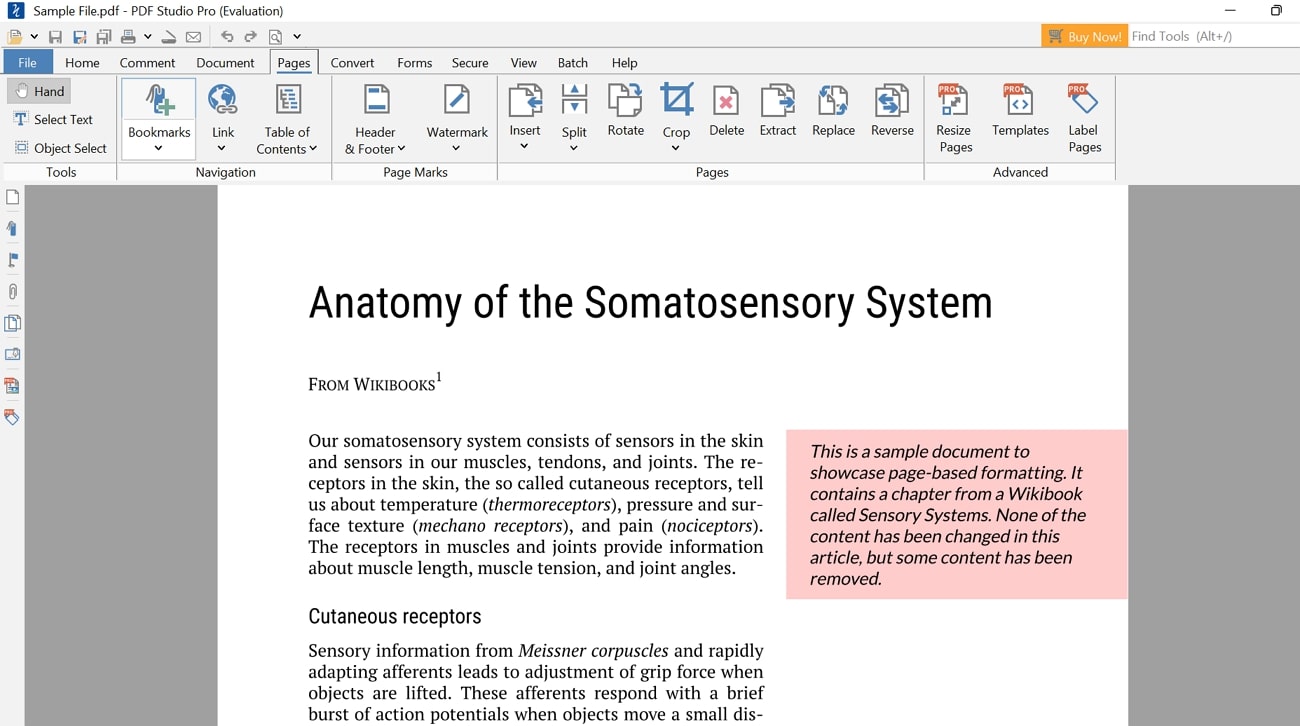Expand the Link dropdown arrow

(x=222, y=149)
